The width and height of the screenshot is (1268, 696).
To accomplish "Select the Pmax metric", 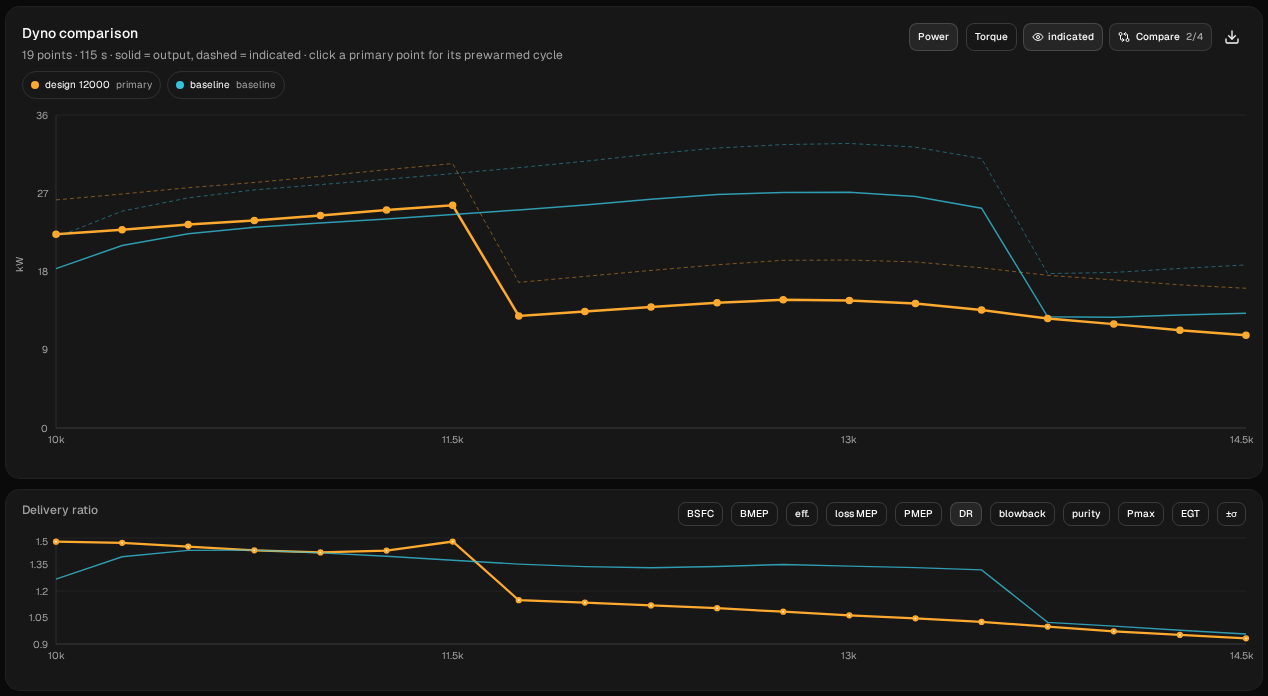I will (1140, 514).
